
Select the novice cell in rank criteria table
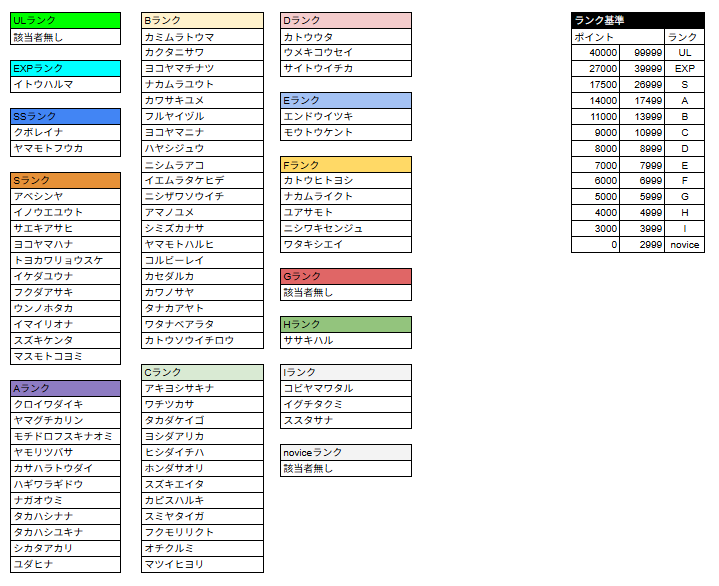click(x=684, y=244)
